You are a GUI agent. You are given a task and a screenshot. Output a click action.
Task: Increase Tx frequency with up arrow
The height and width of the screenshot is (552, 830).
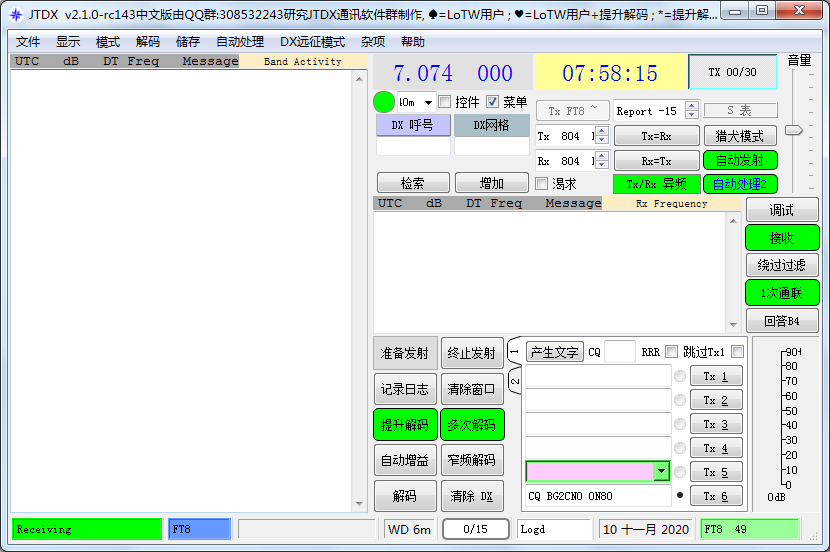coord(602,131)
